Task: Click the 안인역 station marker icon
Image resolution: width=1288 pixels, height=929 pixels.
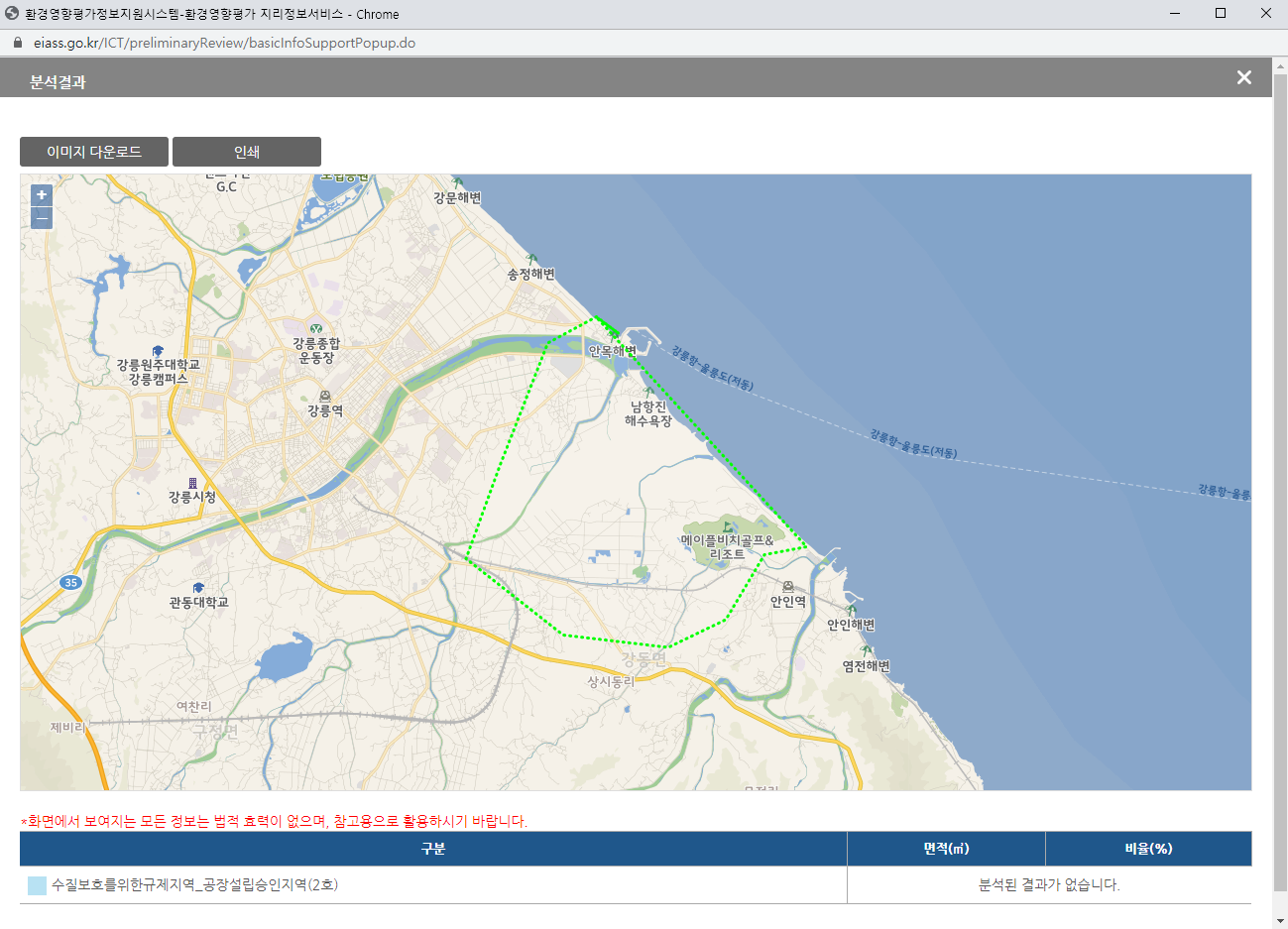Action: (788, 587)
